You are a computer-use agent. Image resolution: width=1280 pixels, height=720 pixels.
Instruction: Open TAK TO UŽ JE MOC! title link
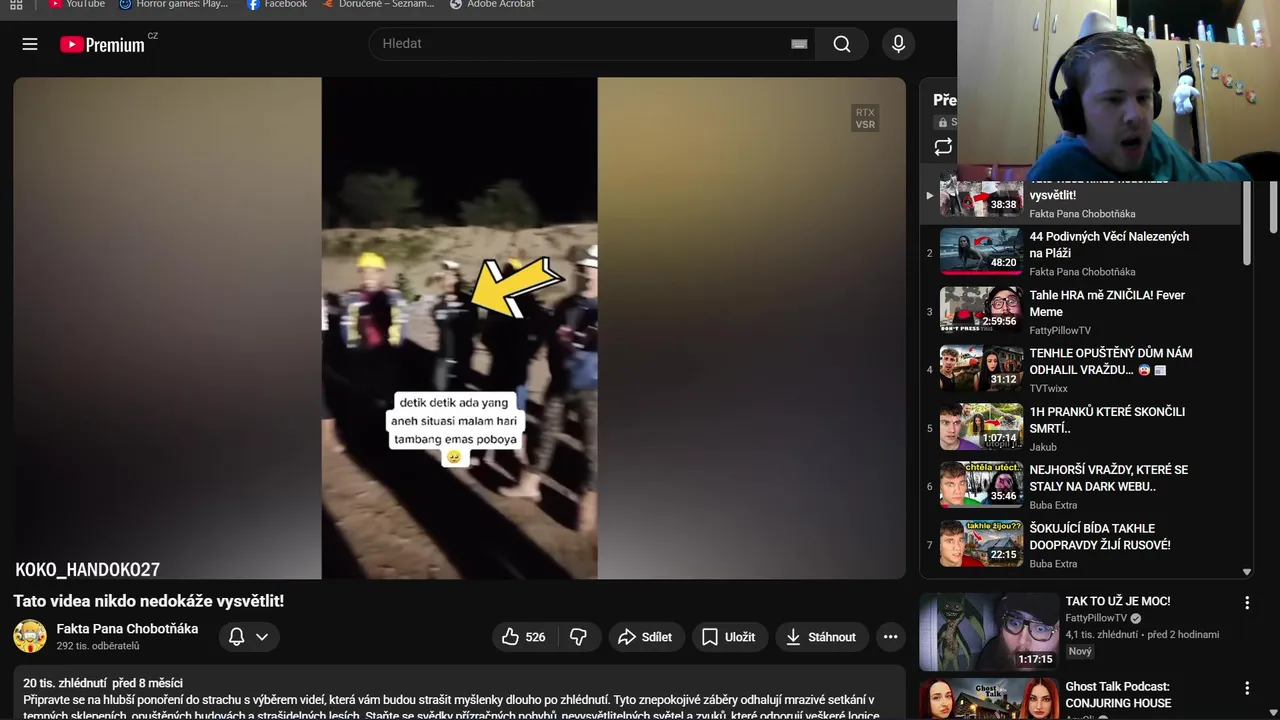1118,601
